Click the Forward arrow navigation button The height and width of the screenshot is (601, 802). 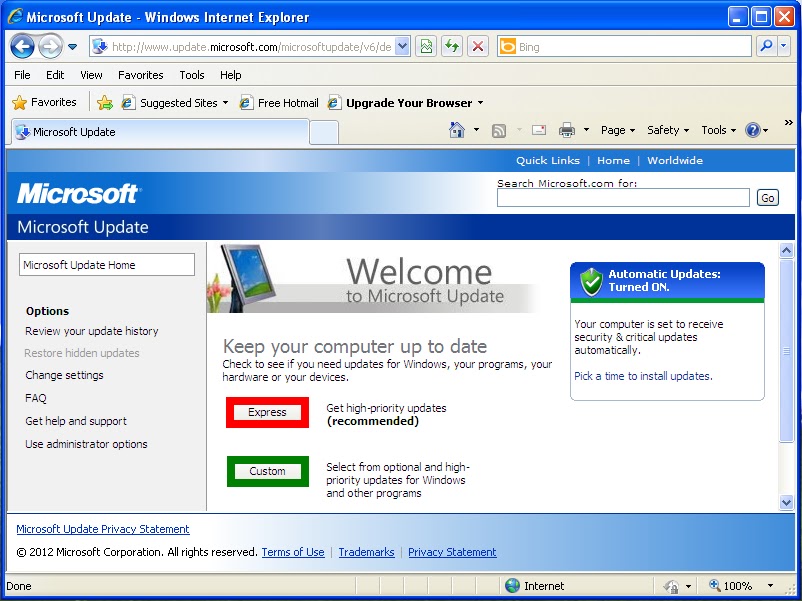(x=50, y=47)
